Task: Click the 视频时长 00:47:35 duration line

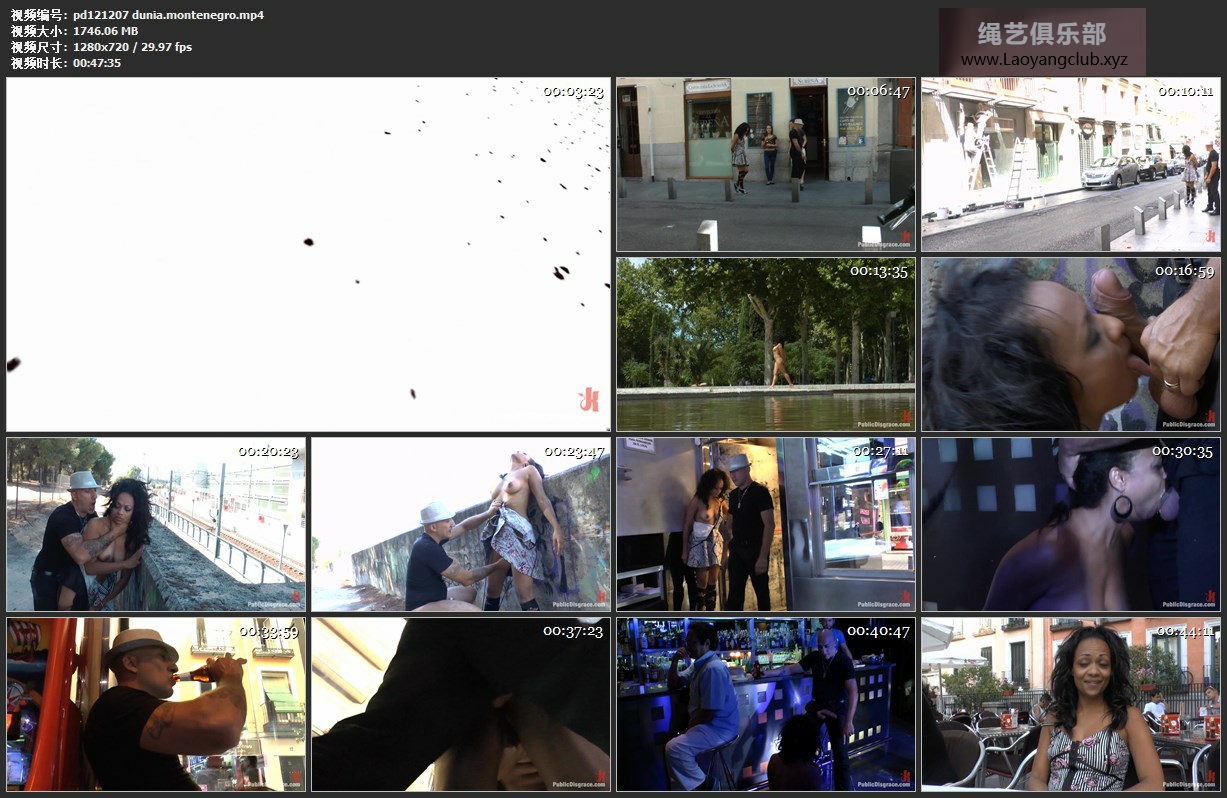Action: 66,63
